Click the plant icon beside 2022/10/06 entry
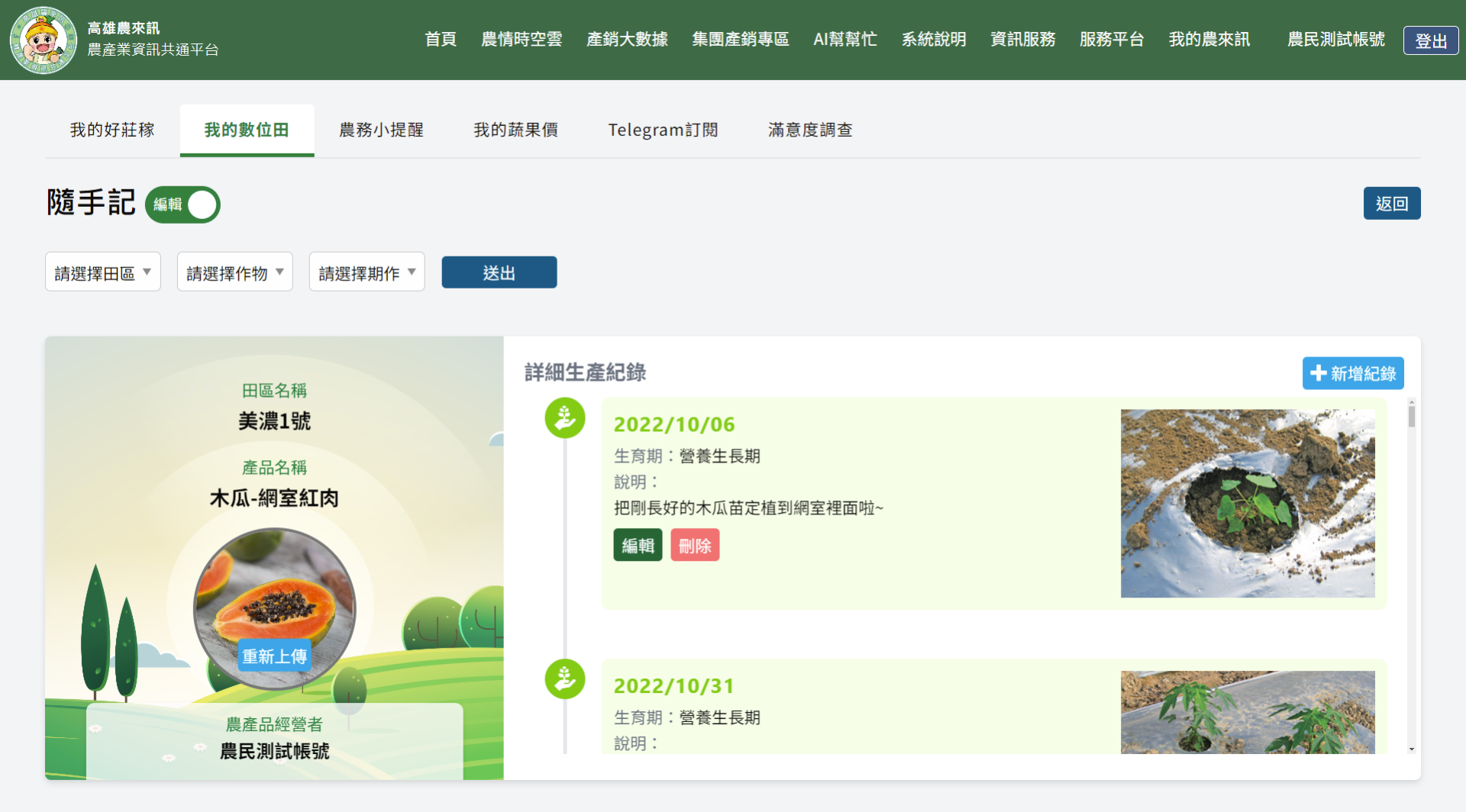 [x=565, y=418]
